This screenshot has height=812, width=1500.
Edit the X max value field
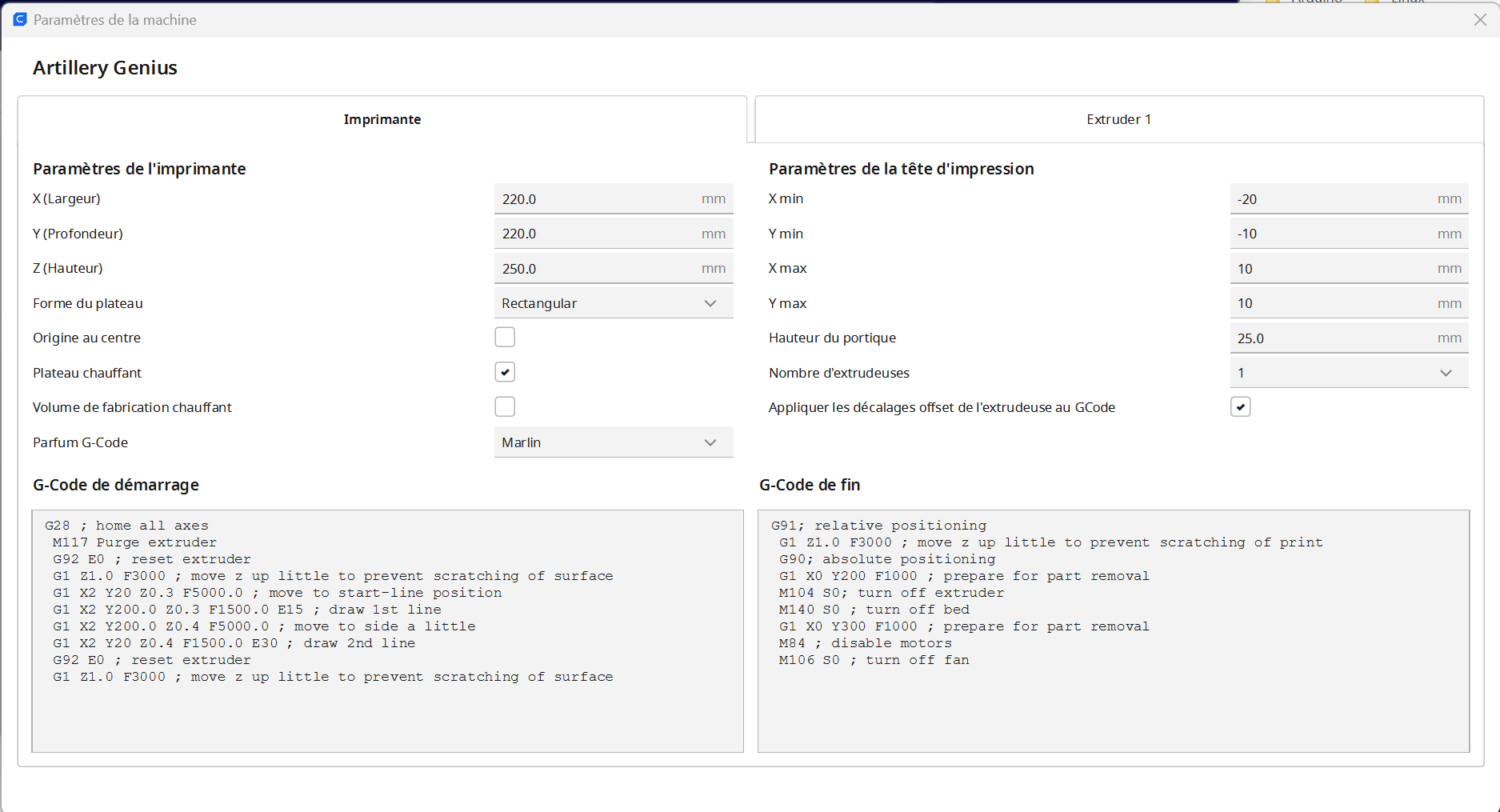[x=1349, y=269]
